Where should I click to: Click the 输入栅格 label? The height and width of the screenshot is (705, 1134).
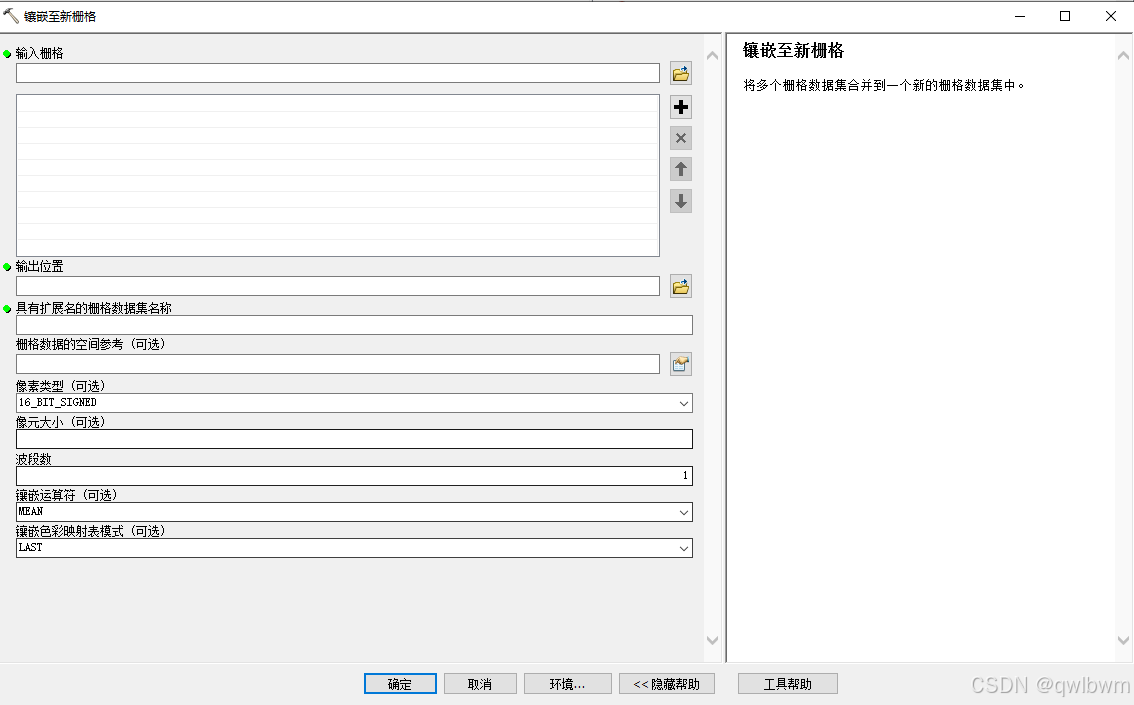coord(40,54)
